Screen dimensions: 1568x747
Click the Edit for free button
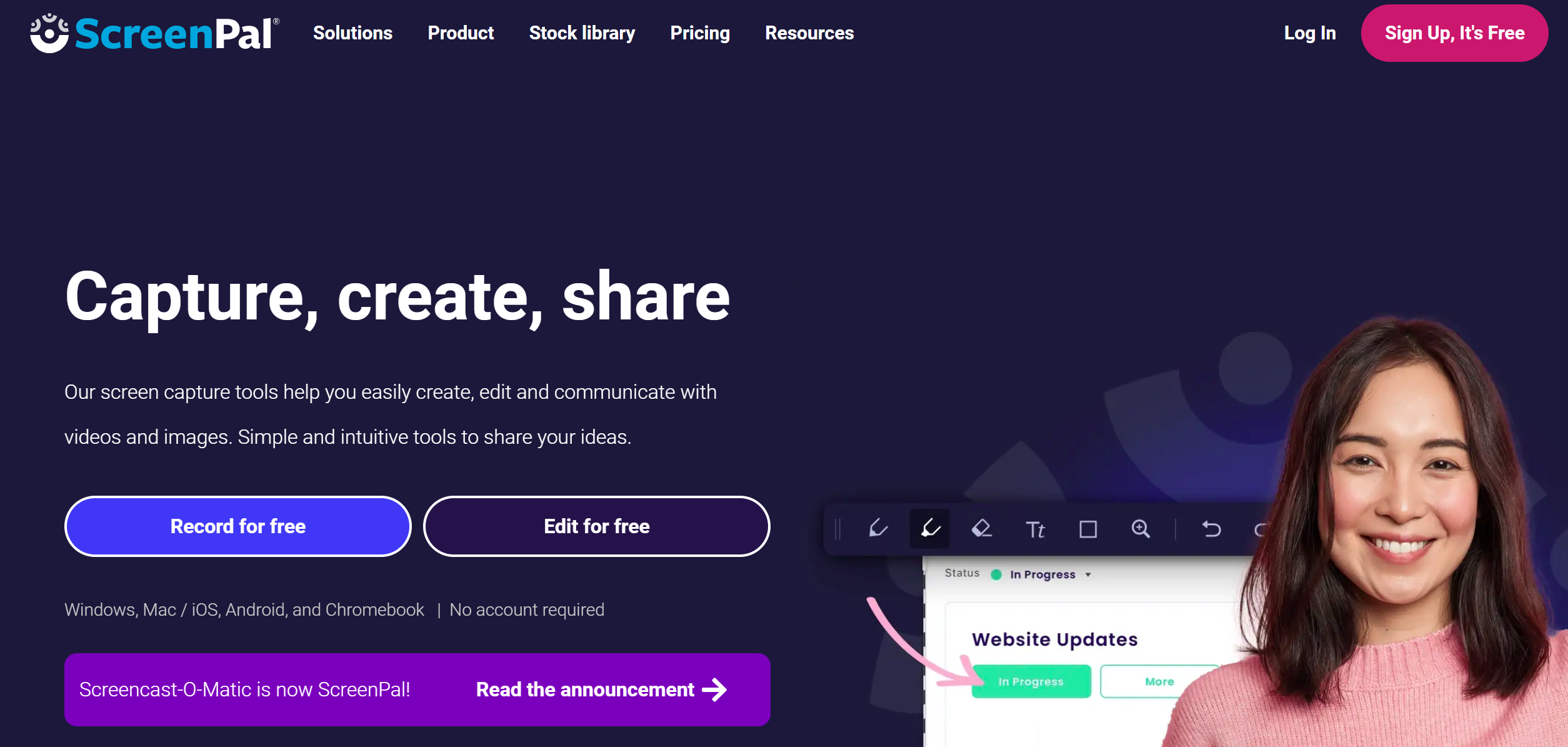(597, 526)
